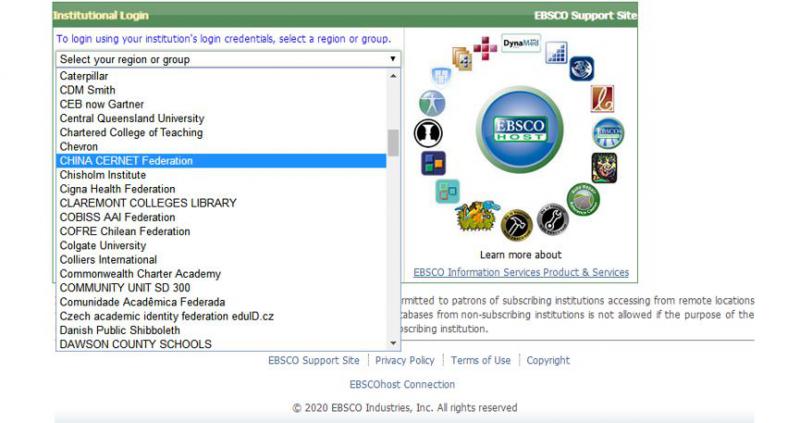Click the blue bar chart grid icon

[x=556, y=53]
